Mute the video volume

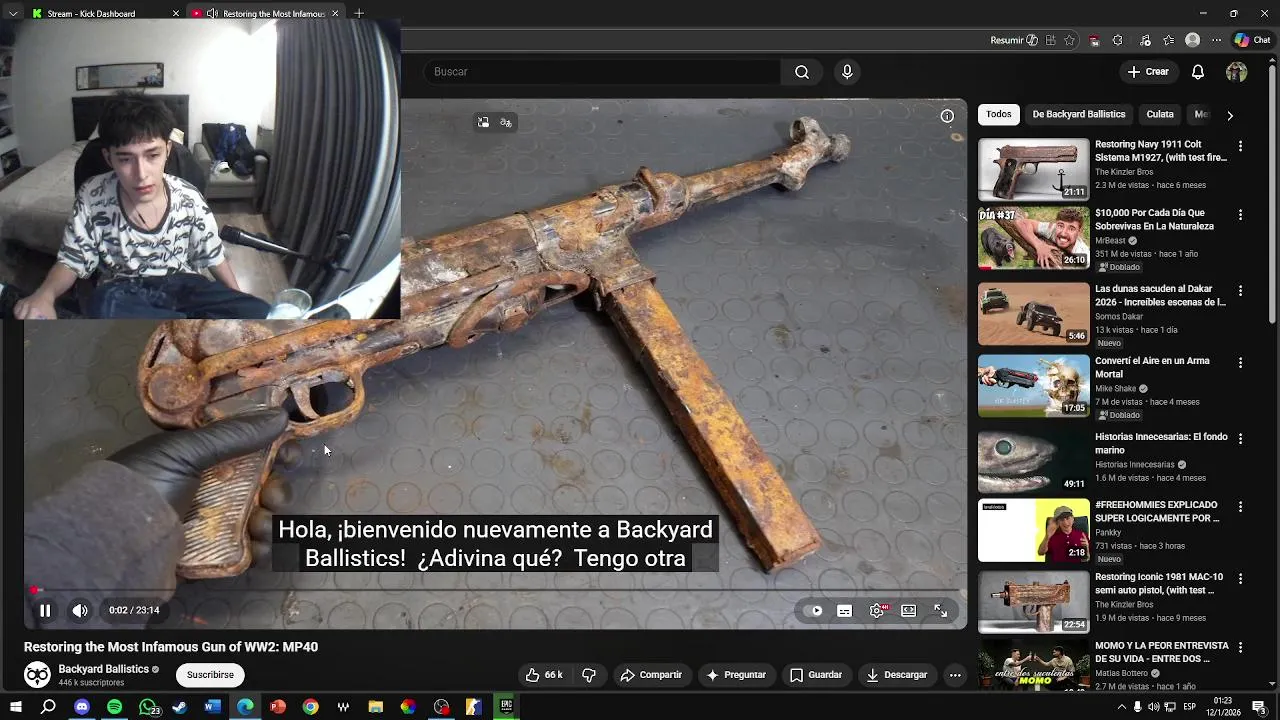click(80, 610)
